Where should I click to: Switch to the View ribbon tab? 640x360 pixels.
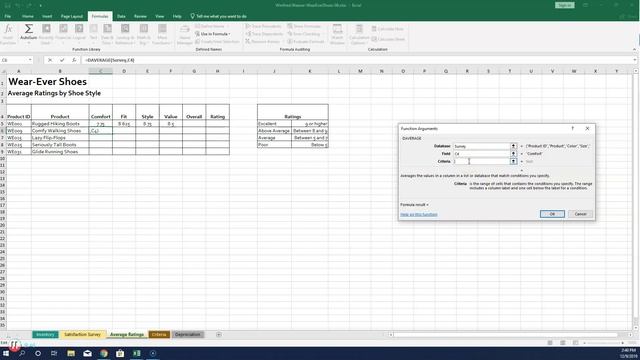(160, 16)
